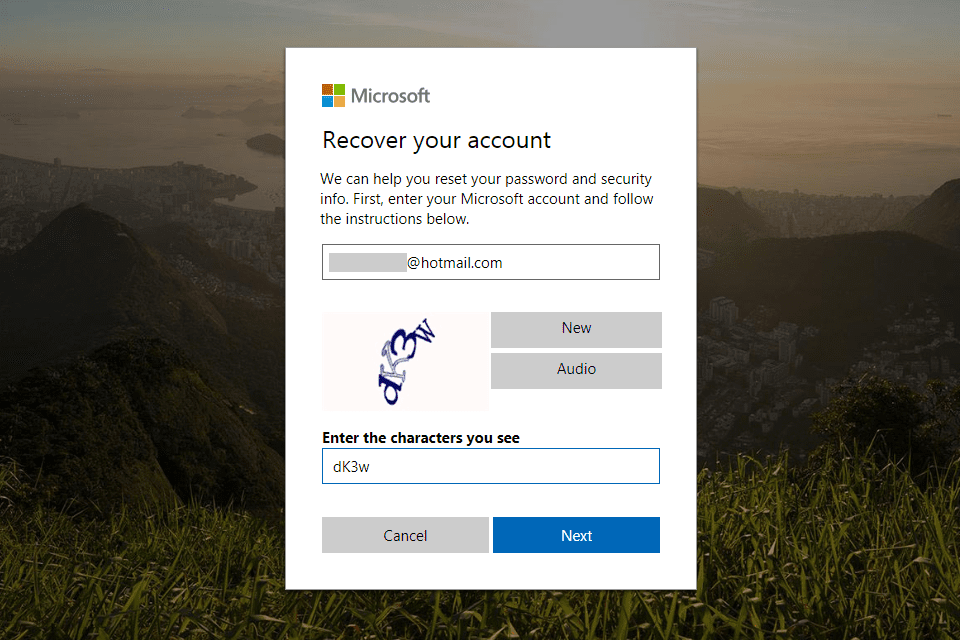Continue with the blue Next button
960x640 pixels.
(x=576, y=535)
